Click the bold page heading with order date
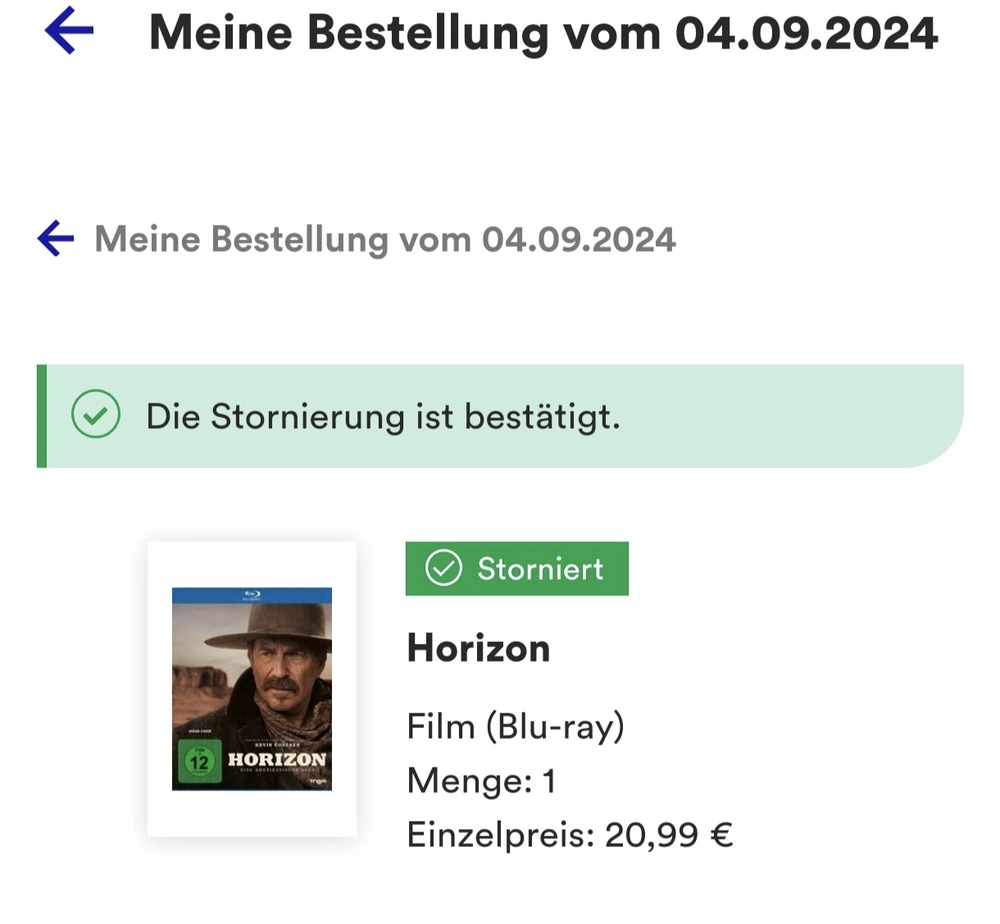Viewport: 1000px width, 924px height. 543,32
